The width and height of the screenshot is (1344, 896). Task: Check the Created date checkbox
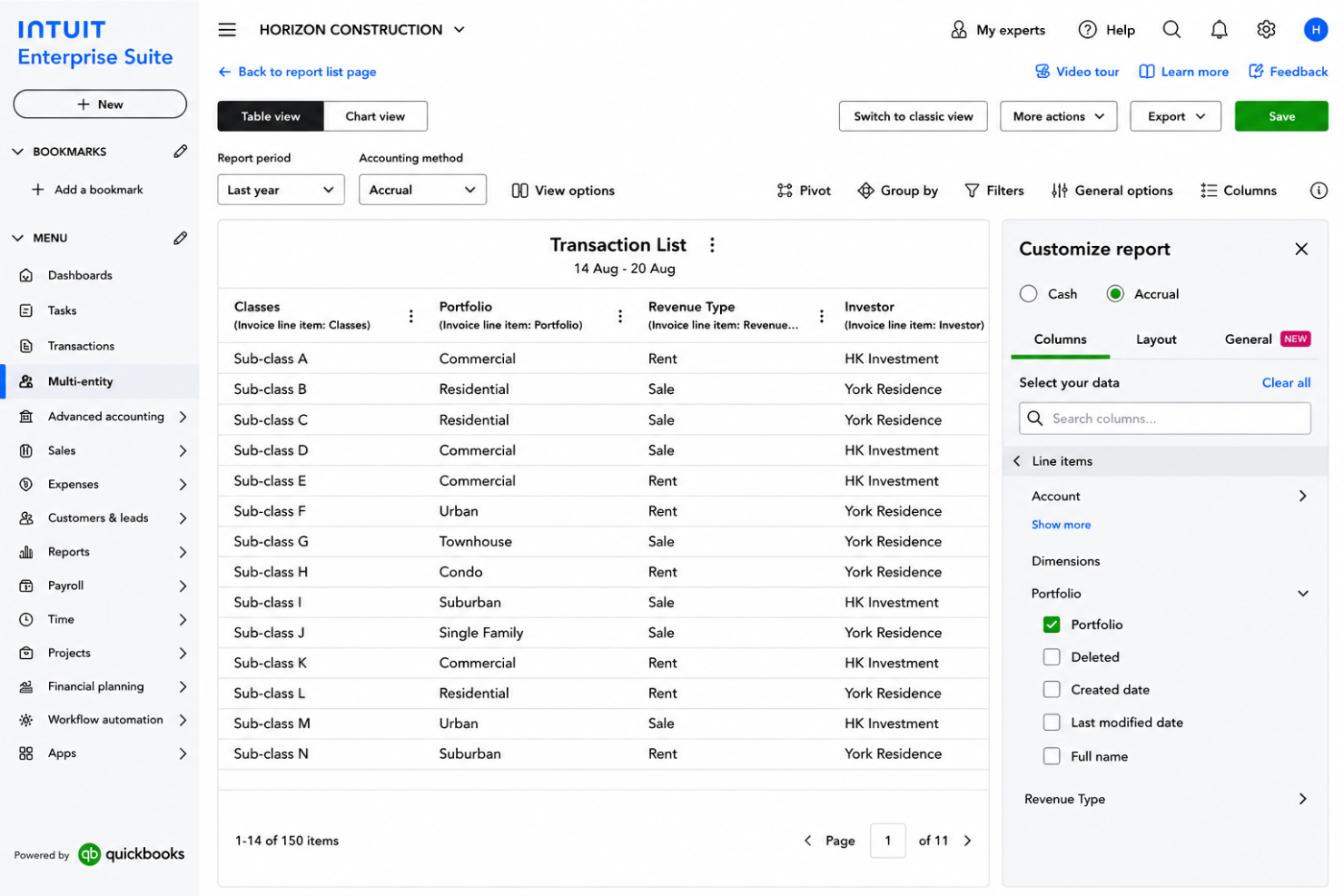(1052, 690)
